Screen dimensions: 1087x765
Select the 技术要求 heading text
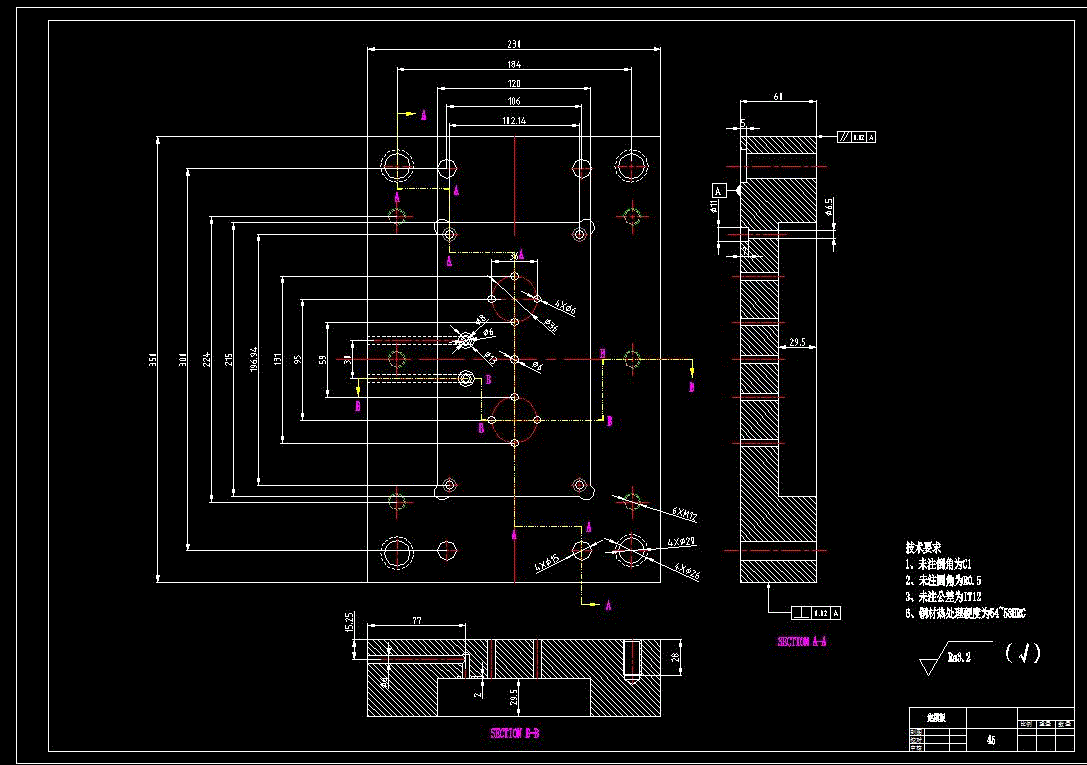[x=923, y=547]
